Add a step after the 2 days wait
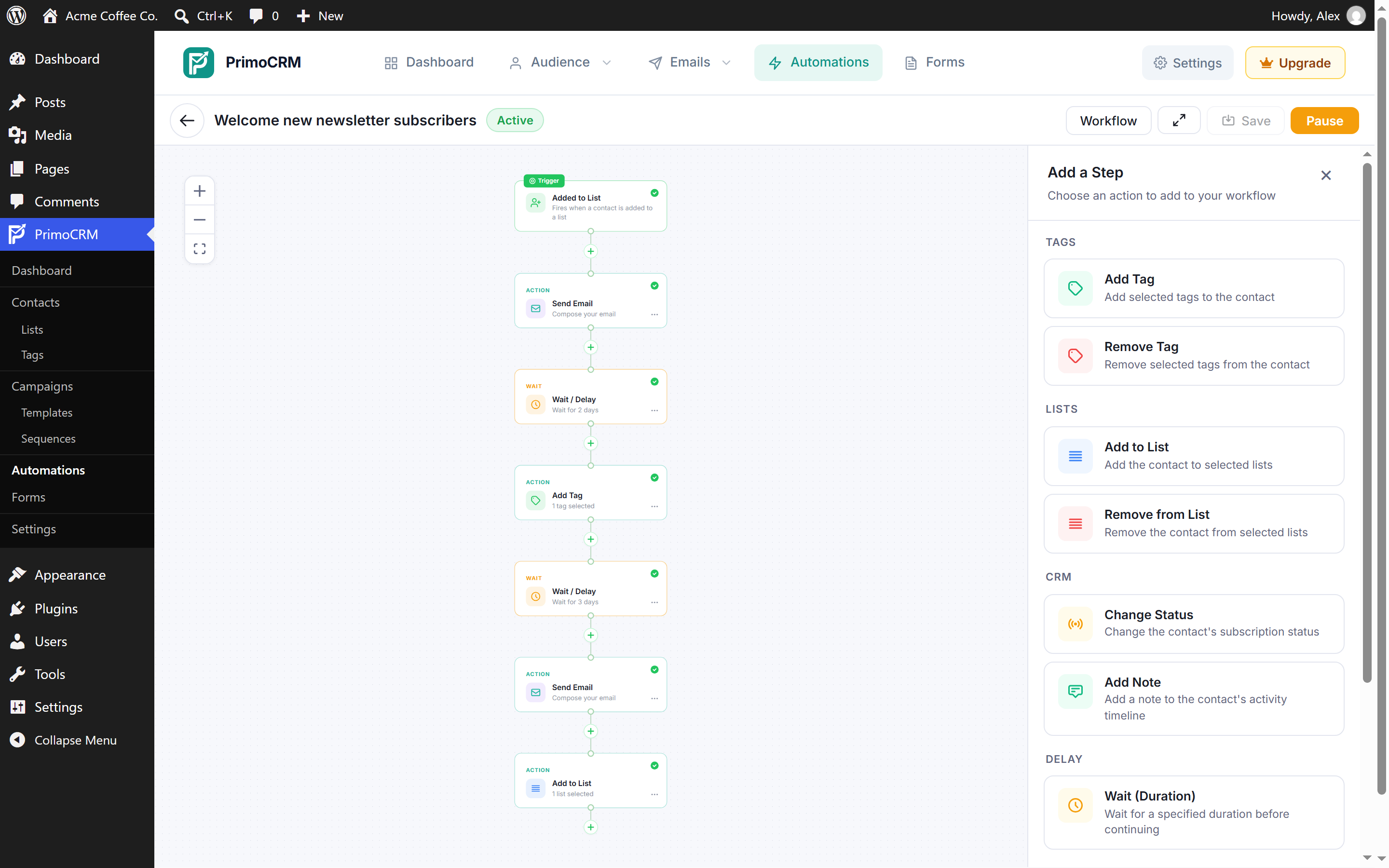The height and width of the screenshot is (868, 1389). click(x=590, y=443)
